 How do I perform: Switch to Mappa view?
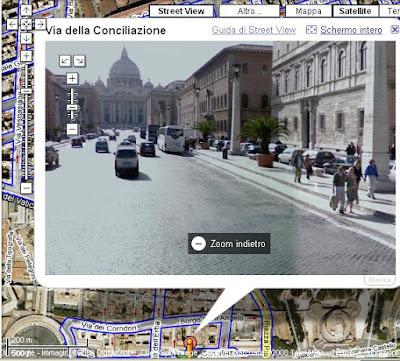pos(309,11)
